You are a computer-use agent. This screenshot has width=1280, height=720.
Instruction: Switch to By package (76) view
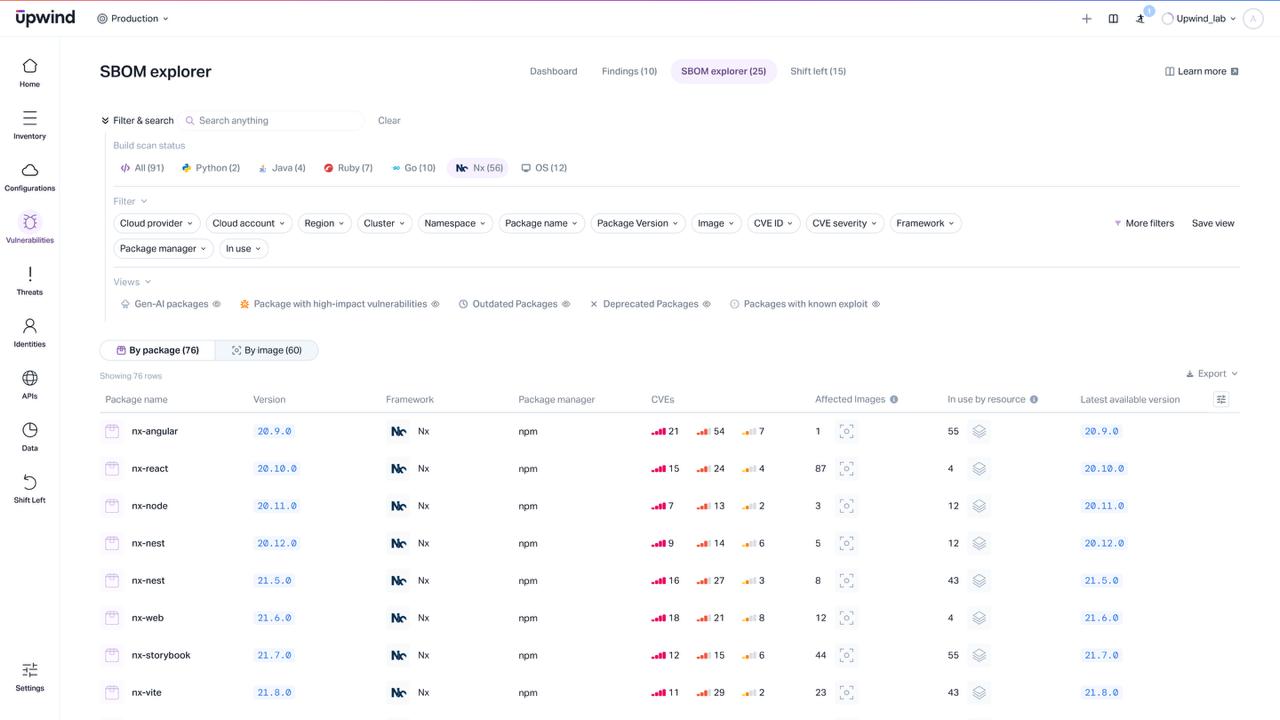pyautogui.click(x=157, y=350)
